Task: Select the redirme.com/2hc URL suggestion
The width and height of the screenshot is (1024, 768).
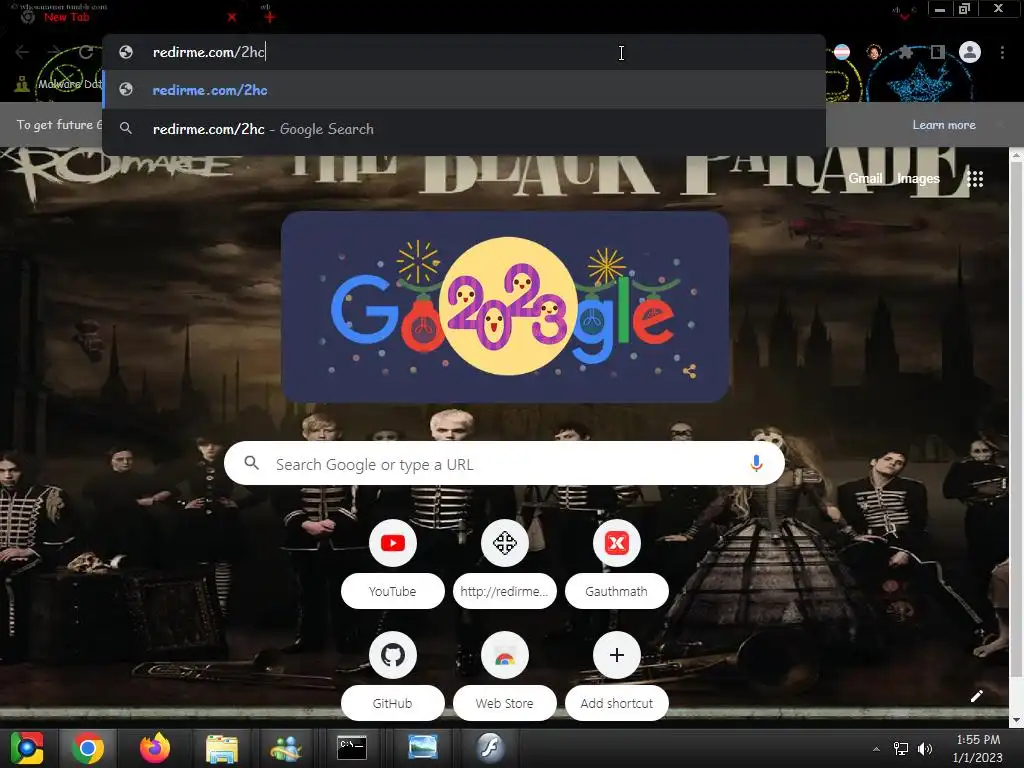Action: click(x=464, y=90)
